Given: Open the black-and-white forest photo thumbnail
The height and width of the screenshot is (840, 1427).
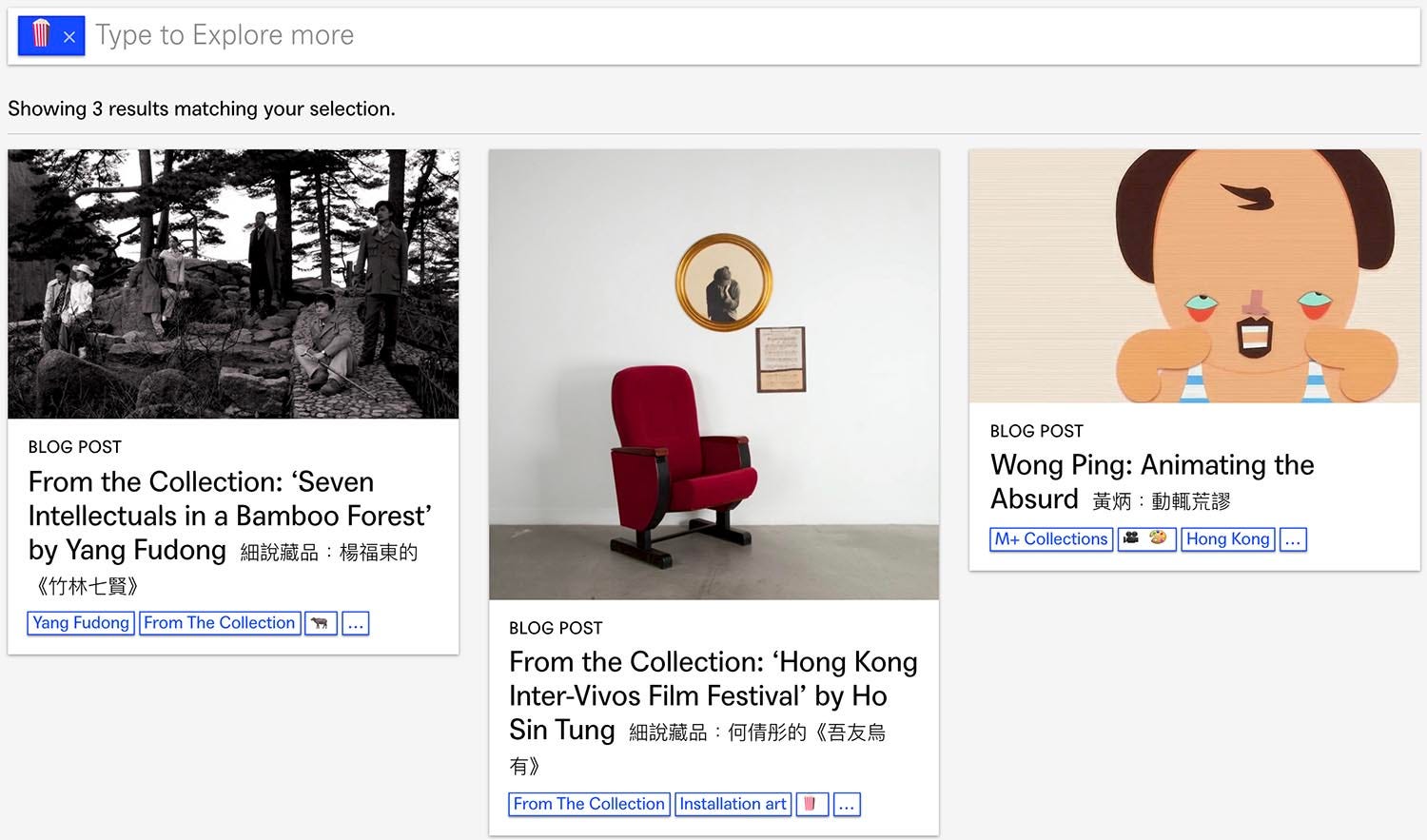Looking at the screenshot, I should click(x=233, y=283).
